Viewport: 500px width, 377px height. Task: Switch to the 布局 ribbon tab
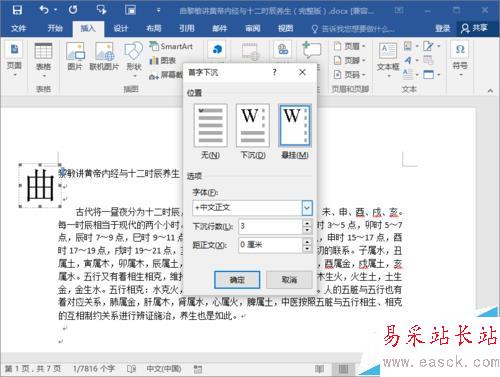154,28
